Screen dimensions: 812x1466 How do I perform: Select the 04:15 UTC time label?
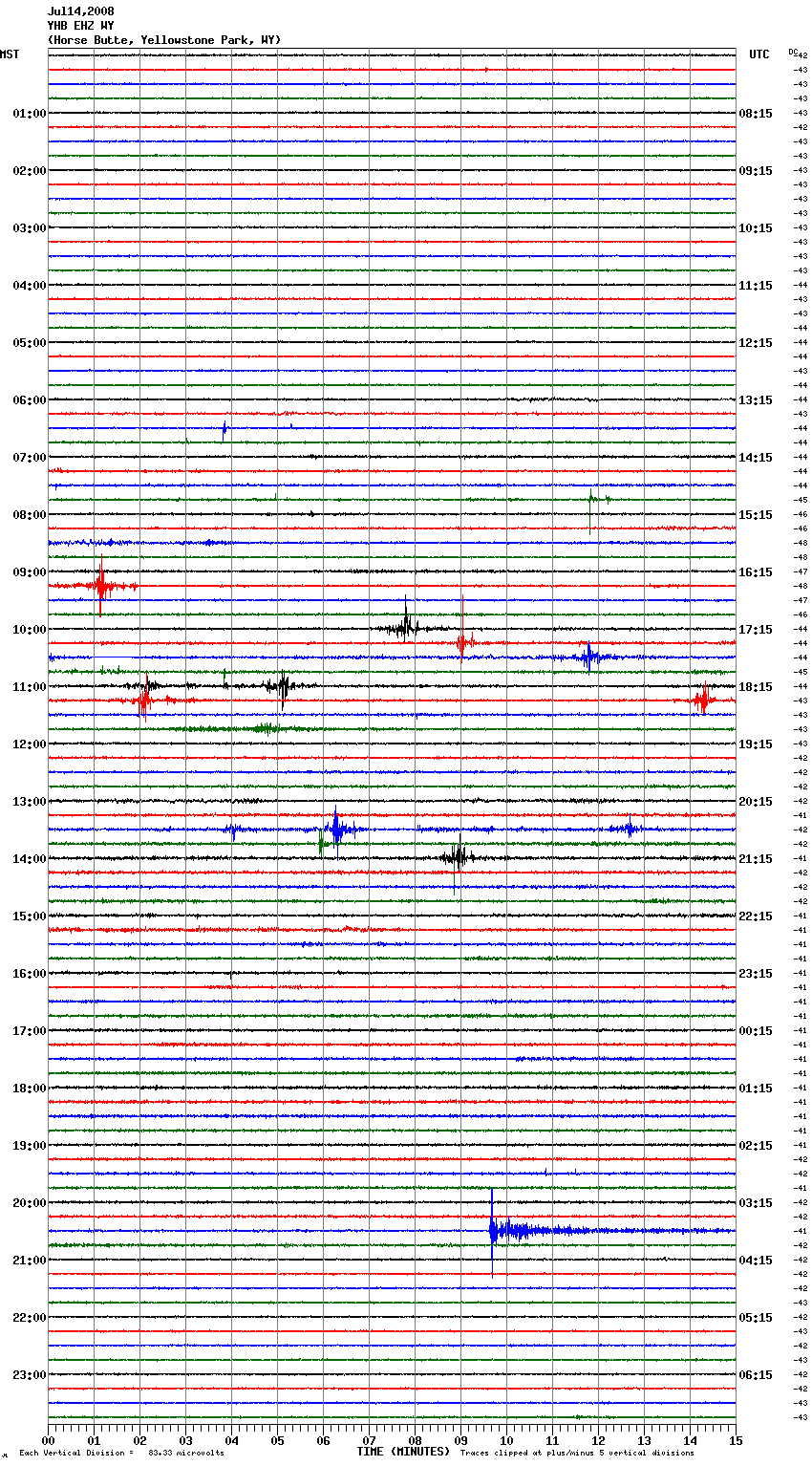pyautogui.click(x=756, y=1261)
